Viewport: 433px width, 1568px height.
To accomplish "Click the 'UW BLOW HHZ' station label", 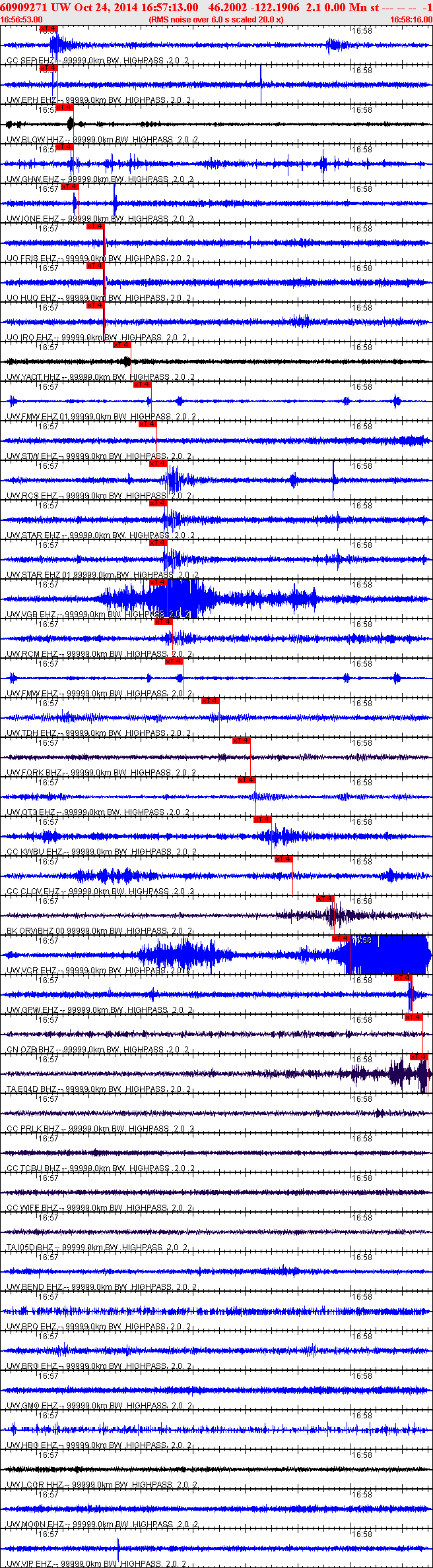I will [36, 140].
